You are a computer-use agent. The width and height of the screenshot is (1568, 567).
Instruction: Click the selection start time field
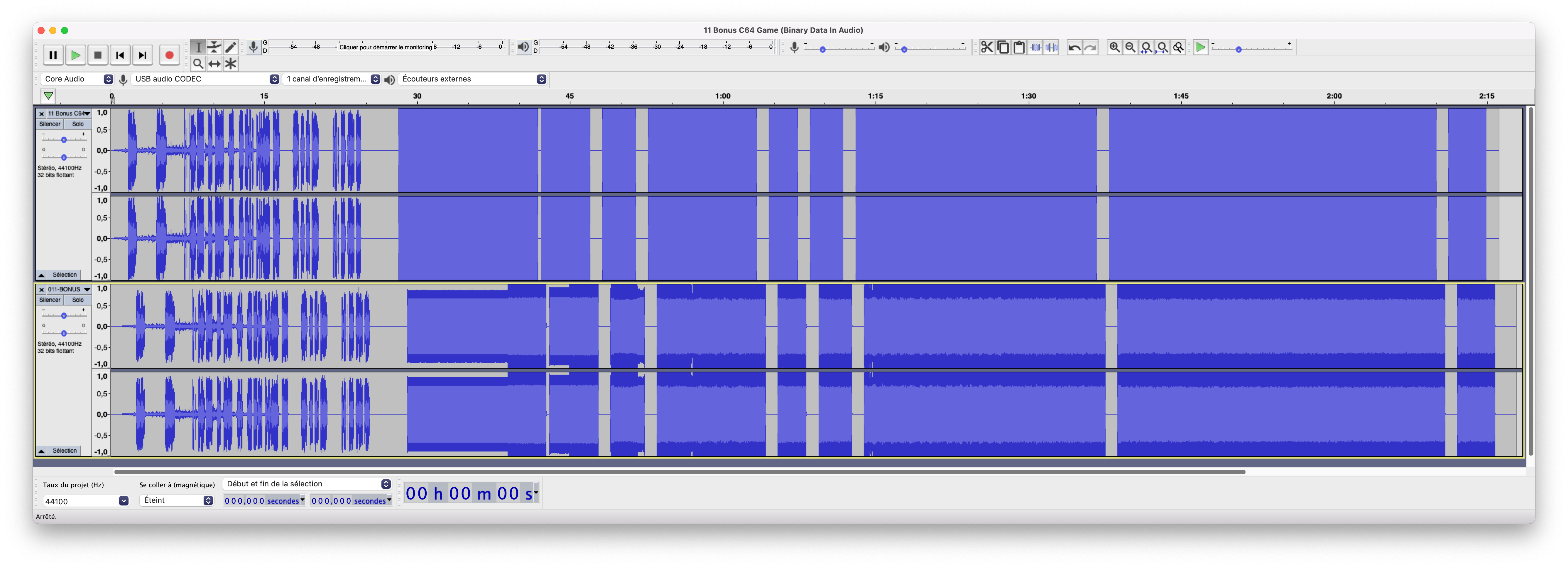tap(264, 501)
